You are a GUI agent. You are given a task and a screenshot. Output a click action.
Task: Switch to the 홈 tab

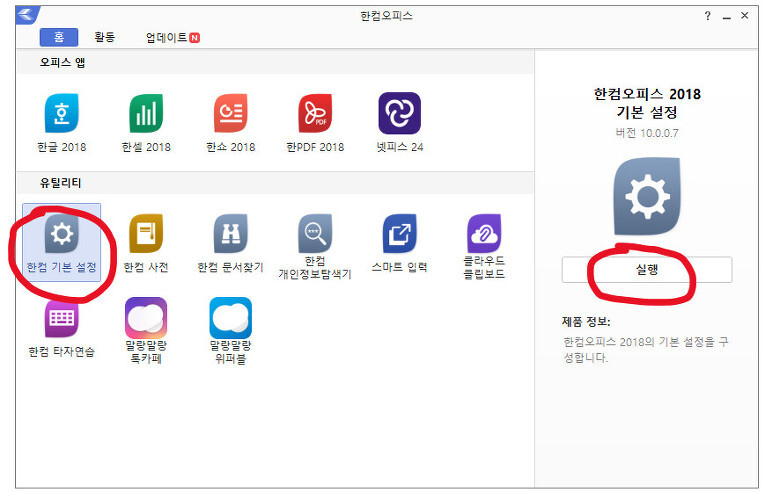pos(59,37)
